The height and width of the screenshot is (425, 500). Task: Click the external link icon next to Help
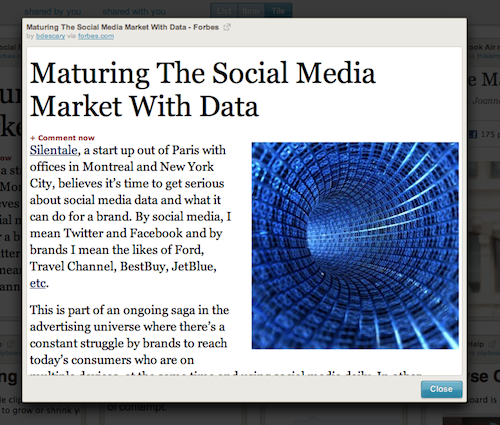[492, 344]
